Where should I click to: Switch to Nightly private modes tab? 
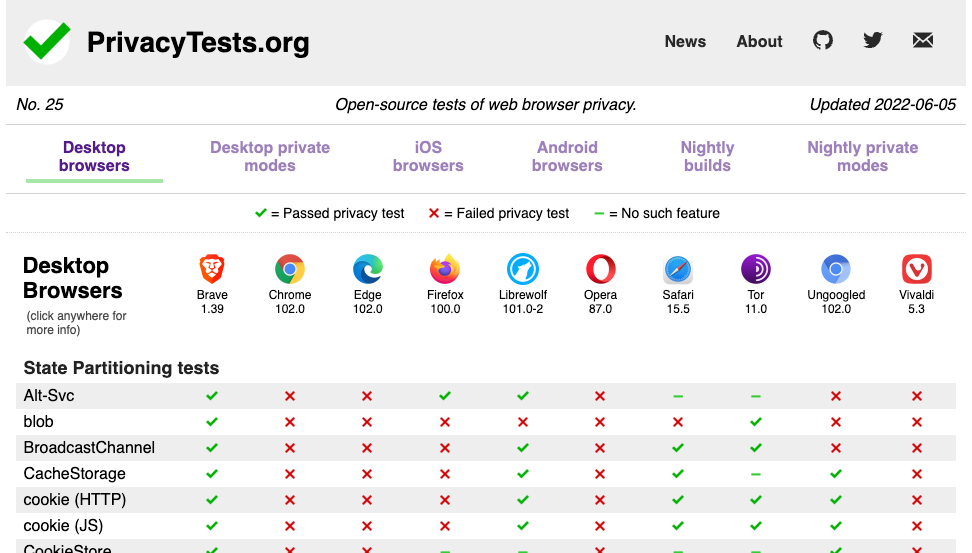click(x=862, y=156)
